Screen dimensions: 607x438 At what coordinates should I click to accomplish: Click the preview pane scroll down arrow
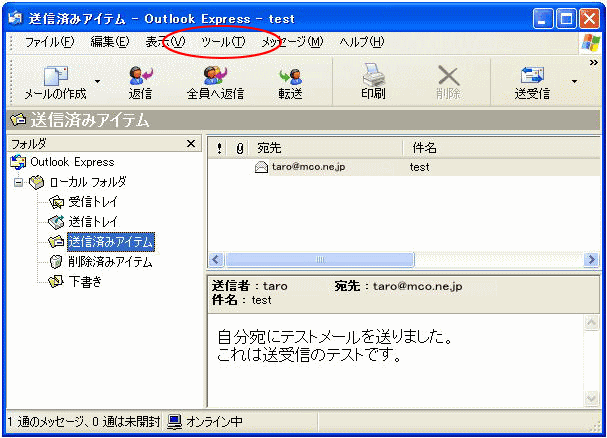[x=592, y=398]
